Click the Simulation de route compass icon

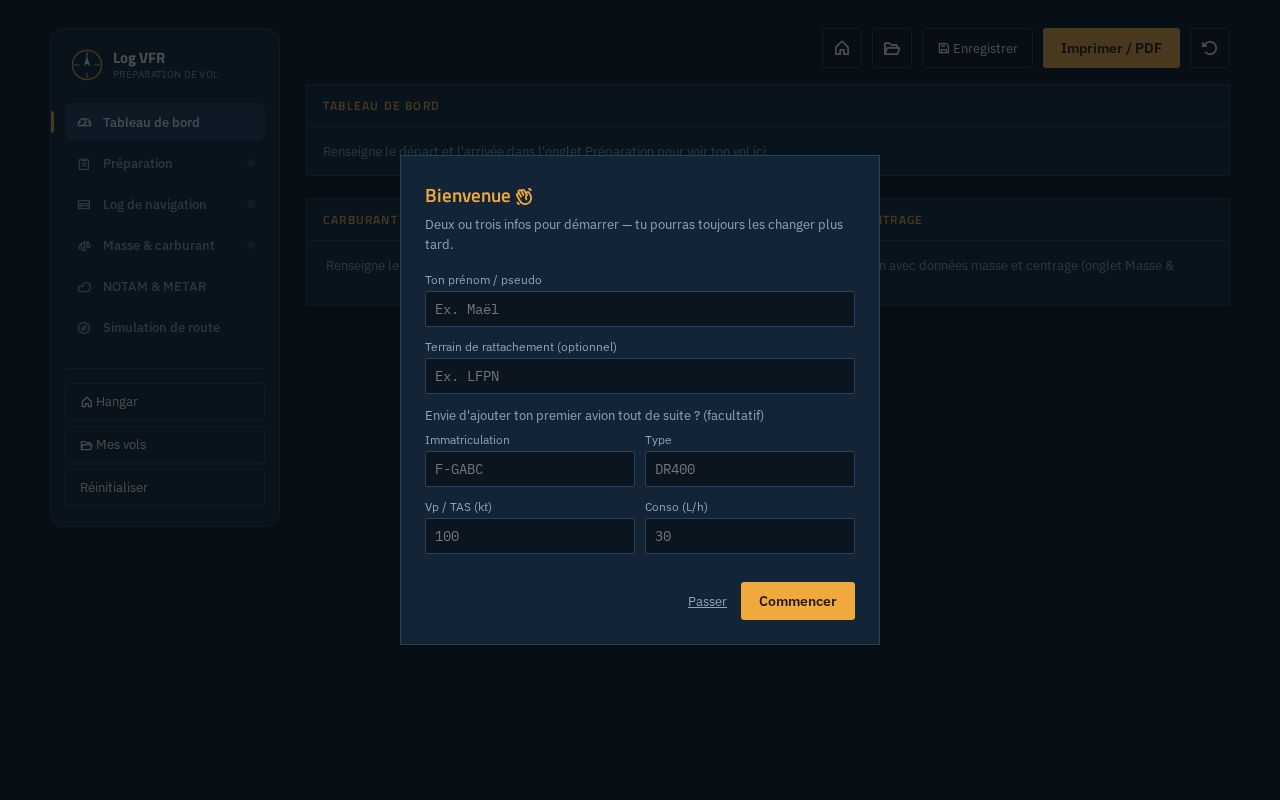pyautogui.click(x=84, y=327)
